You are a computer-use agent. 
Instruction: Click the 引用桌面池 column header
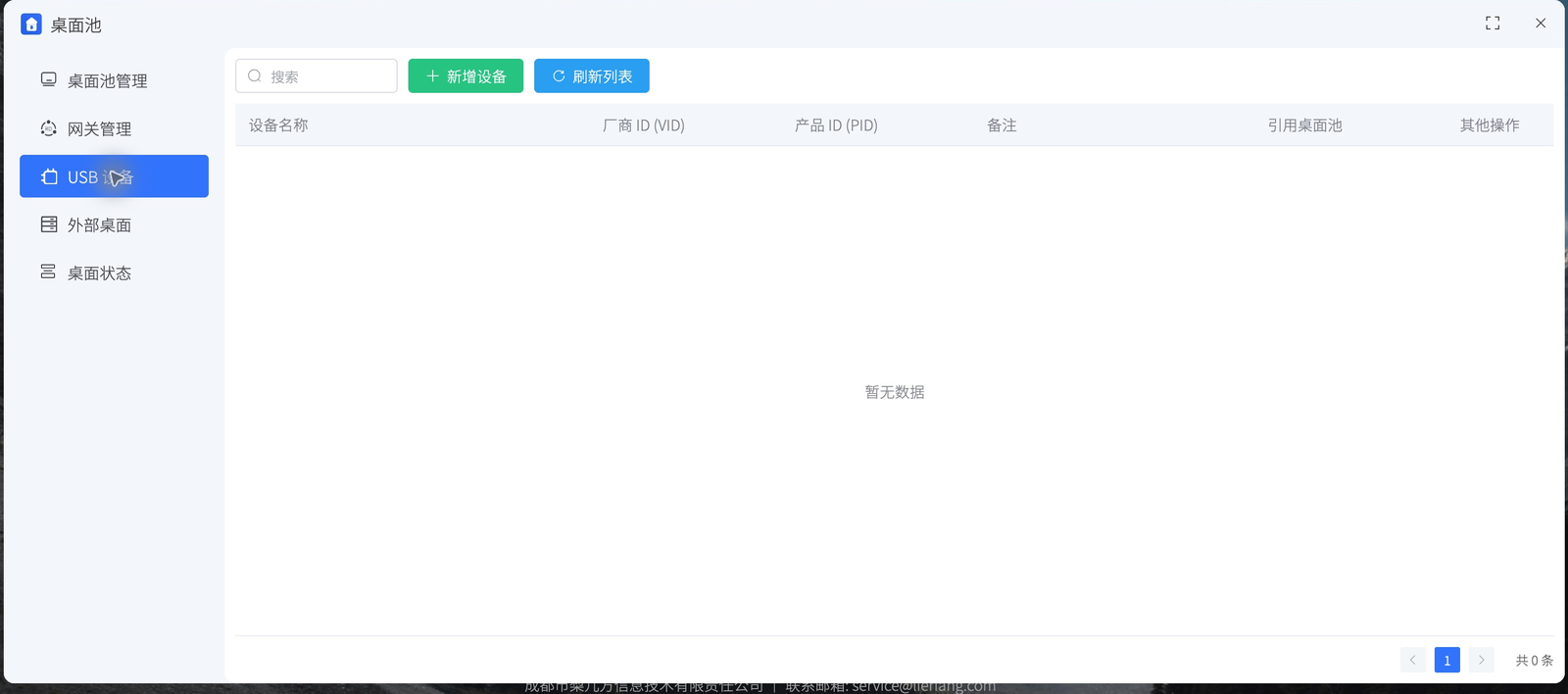pos(1304,125)
